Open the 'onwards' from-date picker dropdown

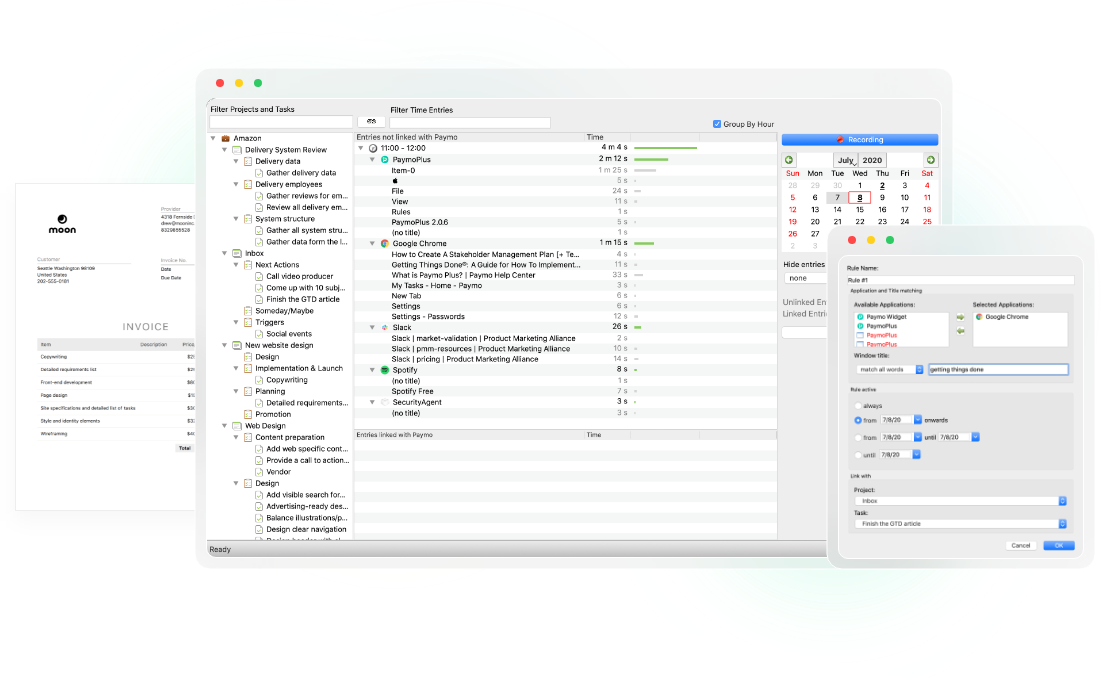(x=918, y=420)
